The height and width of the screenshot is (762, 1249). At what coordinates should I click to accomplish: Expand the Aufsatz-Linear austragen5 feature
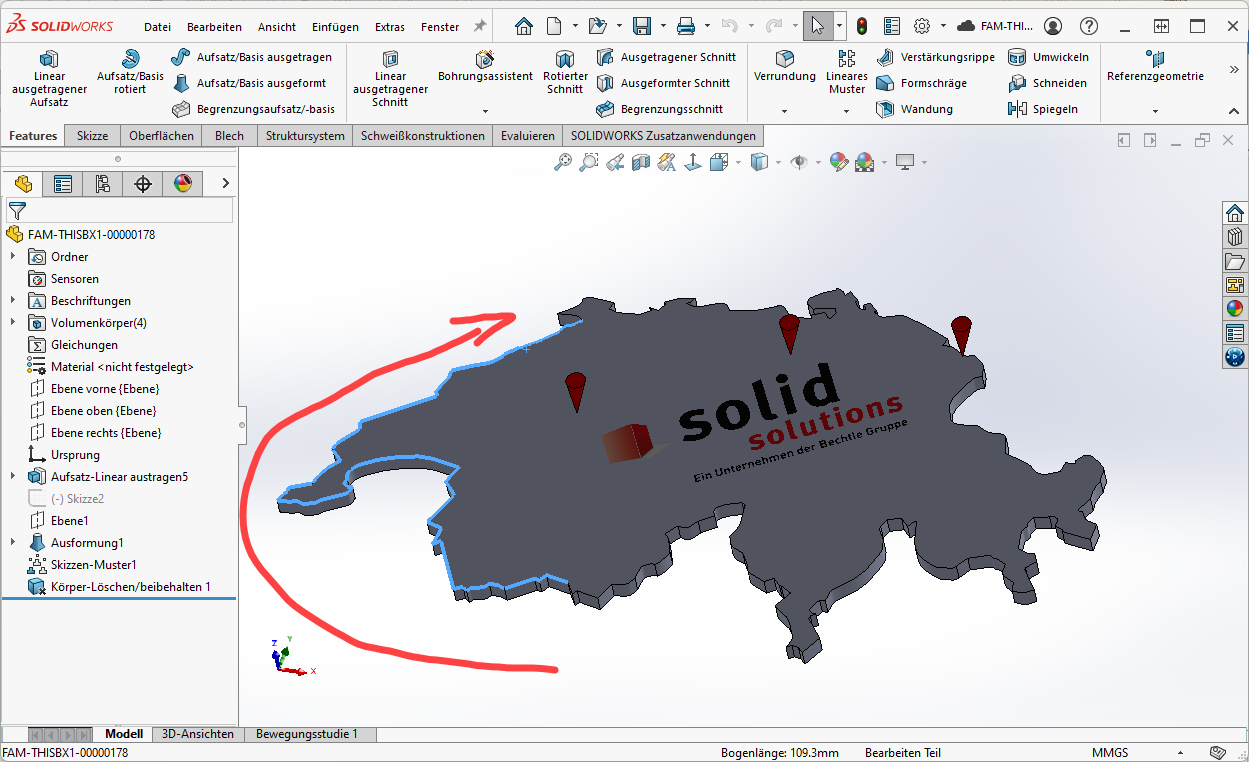point(13,477)
